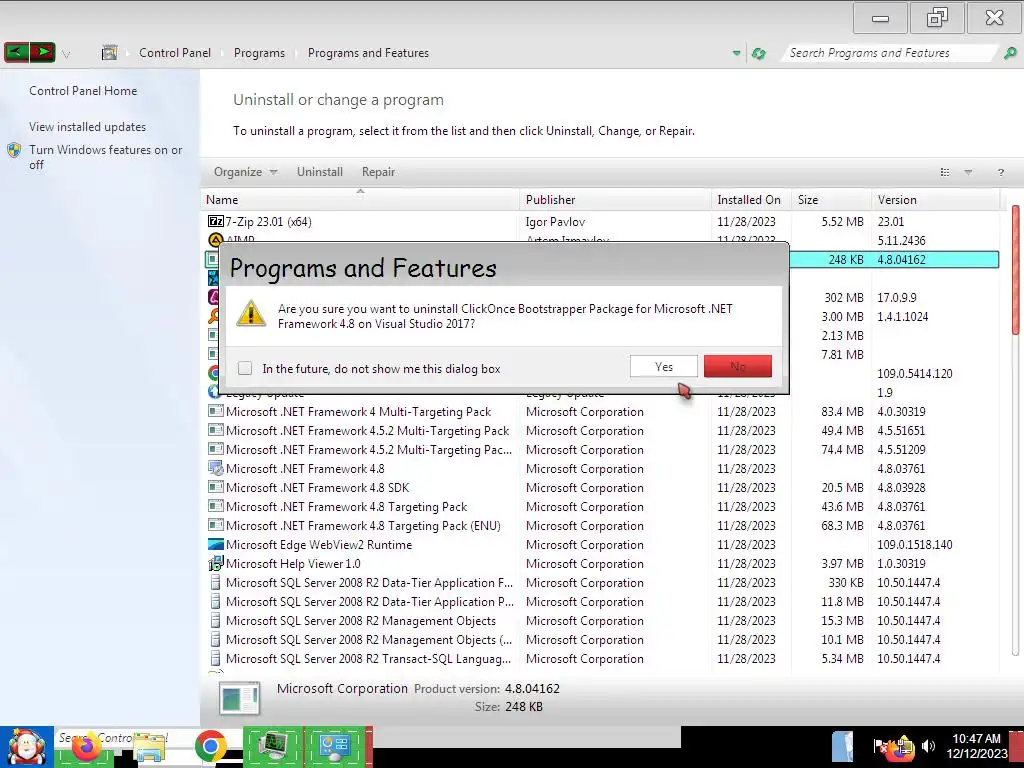Click Yes to confirm uninstall

click(x=664, y=366)
